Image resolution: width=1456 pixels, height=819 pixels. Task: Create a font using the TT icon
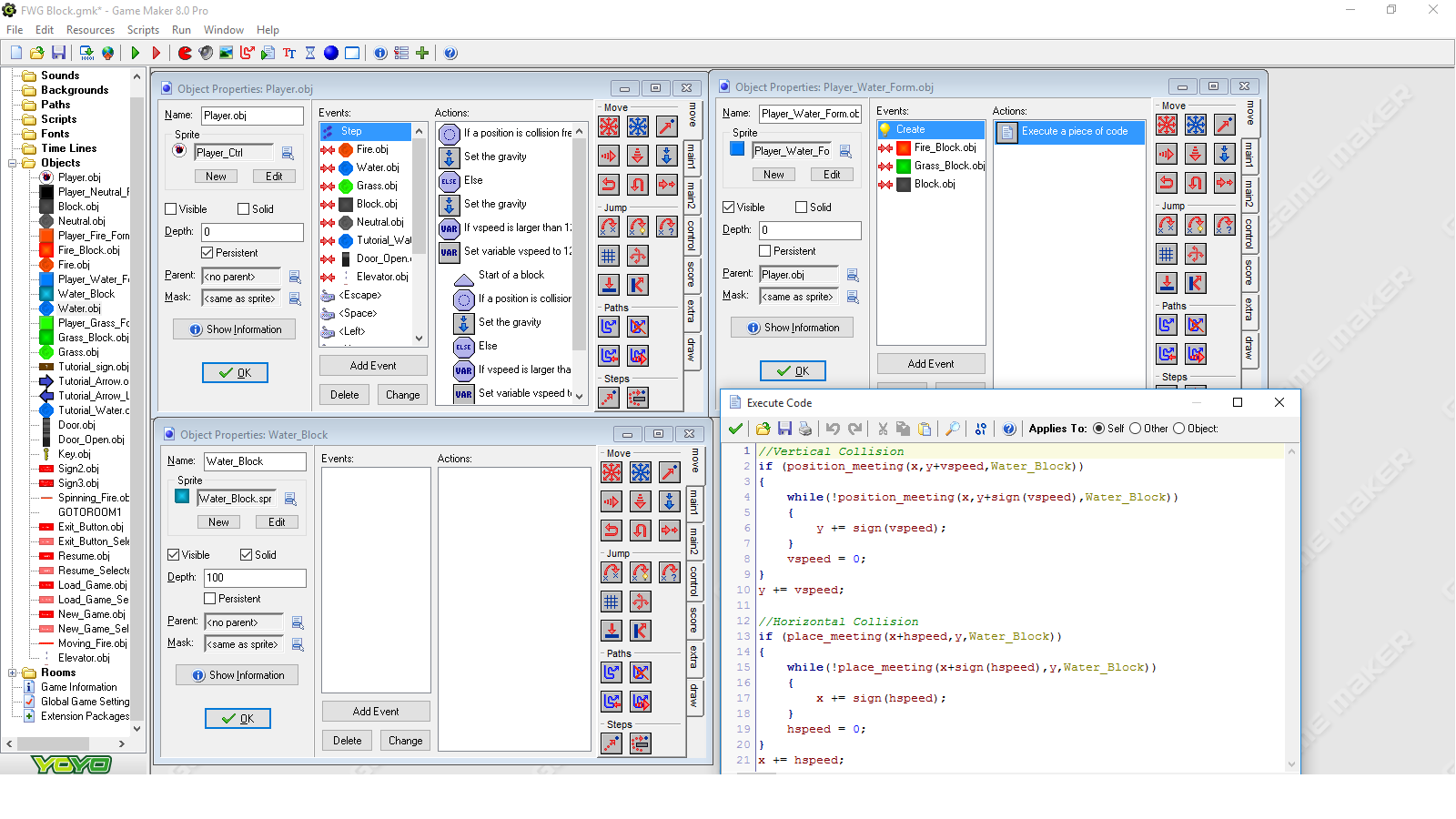pos(289,53)
